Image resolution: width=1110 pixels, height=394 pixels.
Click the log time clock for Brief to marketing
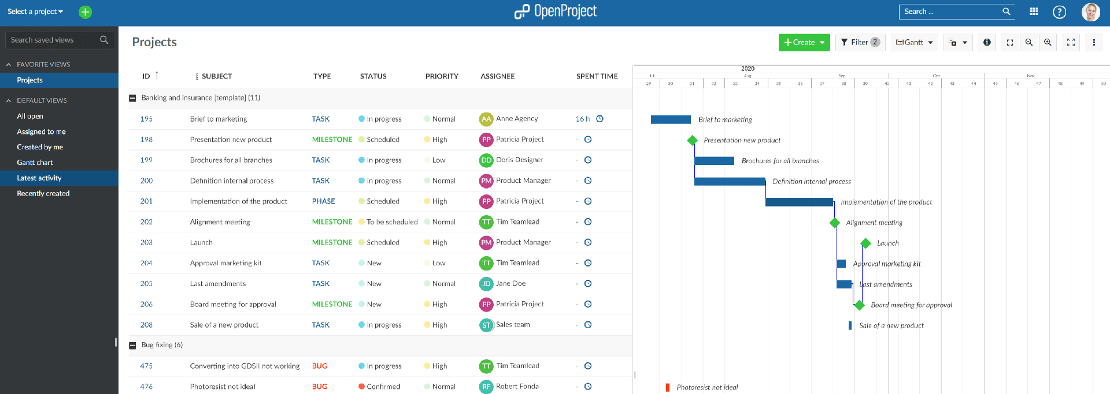pyautogui.click(x=600, y=119)
